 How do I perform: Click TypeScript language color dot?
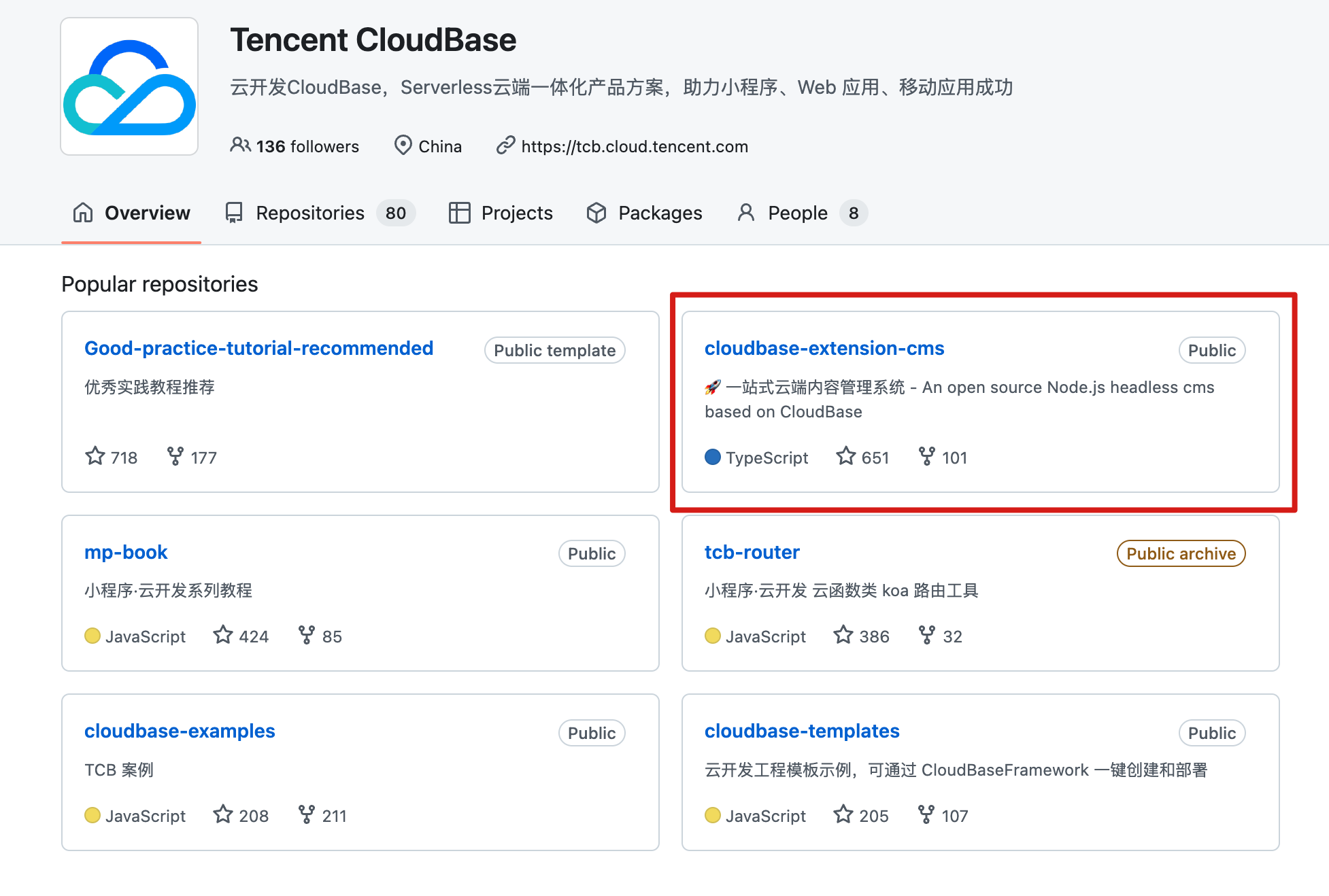pyautogui.click(x=713, y=457)
